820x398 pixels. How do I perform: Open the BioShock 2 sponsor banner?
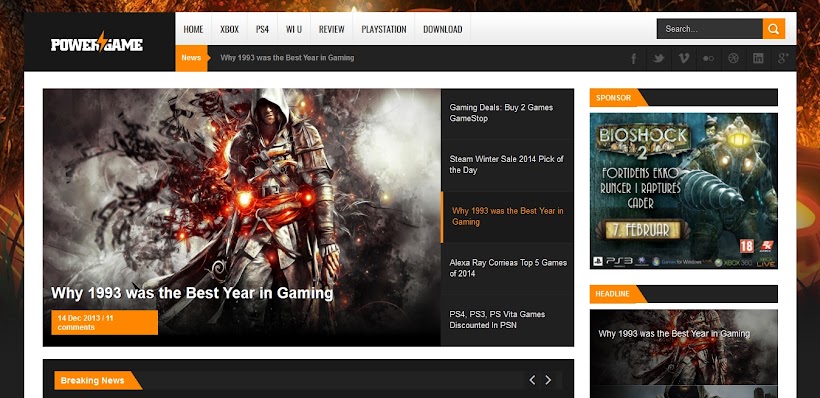click(x=684, y=191)
